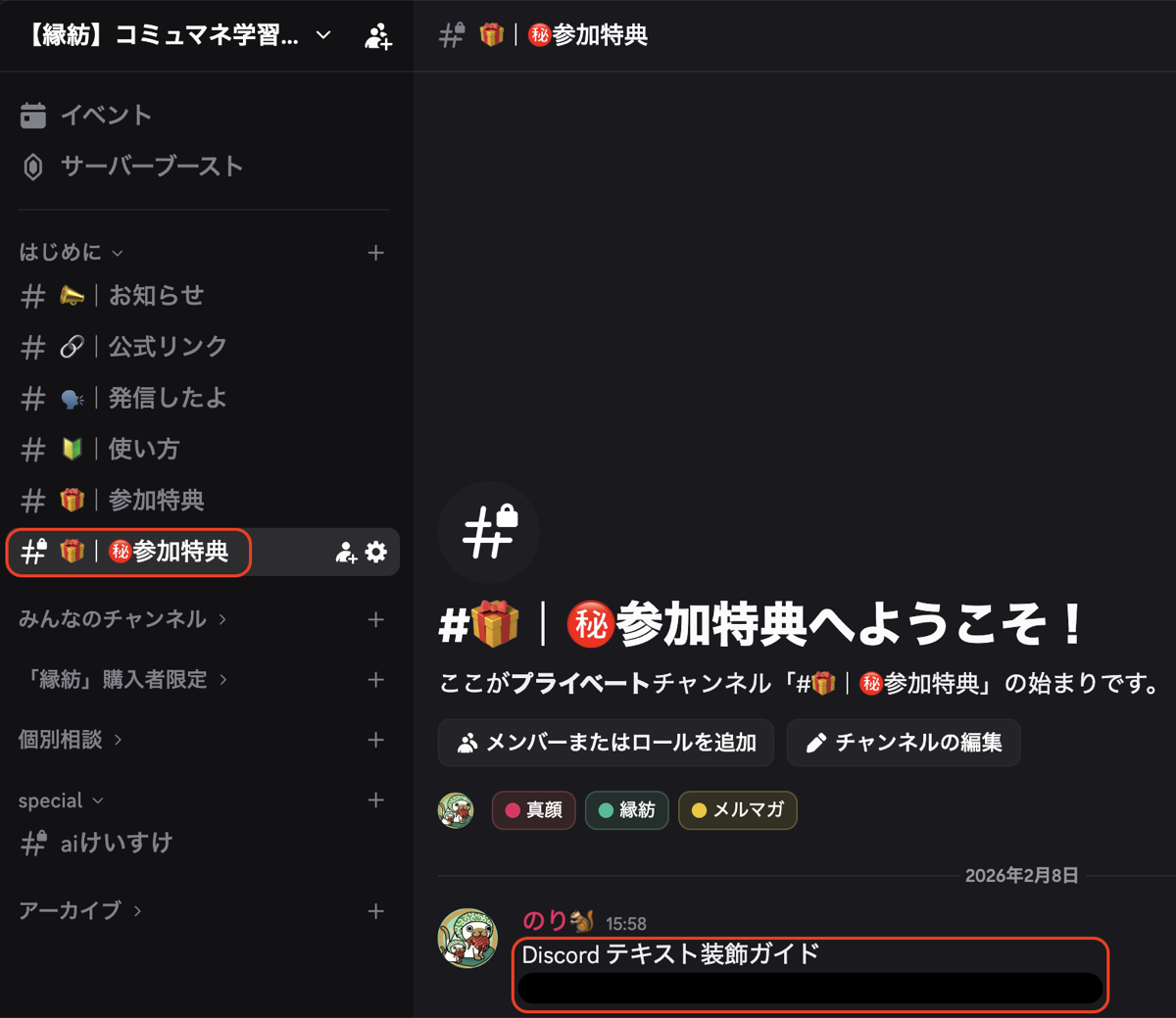Screen dimensions: 1176x1018
Task: Click the チャンネルの編集 button
Action: 904,743
